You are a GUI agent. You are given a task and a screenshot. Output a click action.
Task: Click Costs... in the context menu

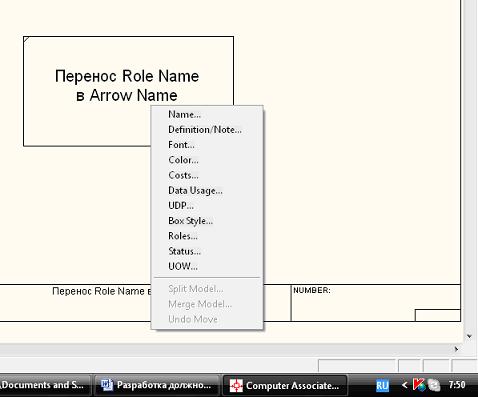[207, 175]
